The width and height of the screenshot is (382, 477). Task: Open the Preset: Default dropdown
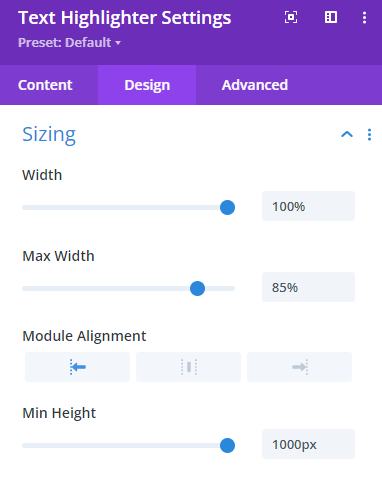[x=69, y=43]
